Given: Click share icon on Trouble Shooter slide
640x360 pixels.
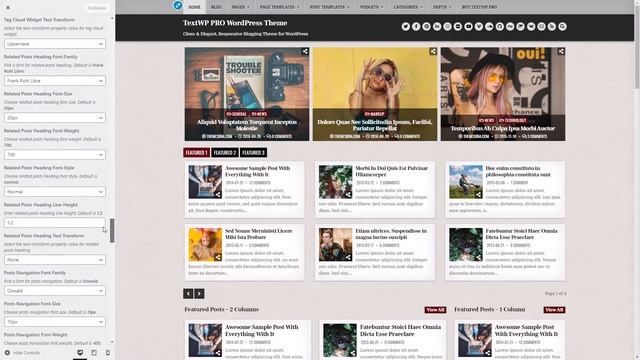Looking at the screenshot, I should pos(305,51).
